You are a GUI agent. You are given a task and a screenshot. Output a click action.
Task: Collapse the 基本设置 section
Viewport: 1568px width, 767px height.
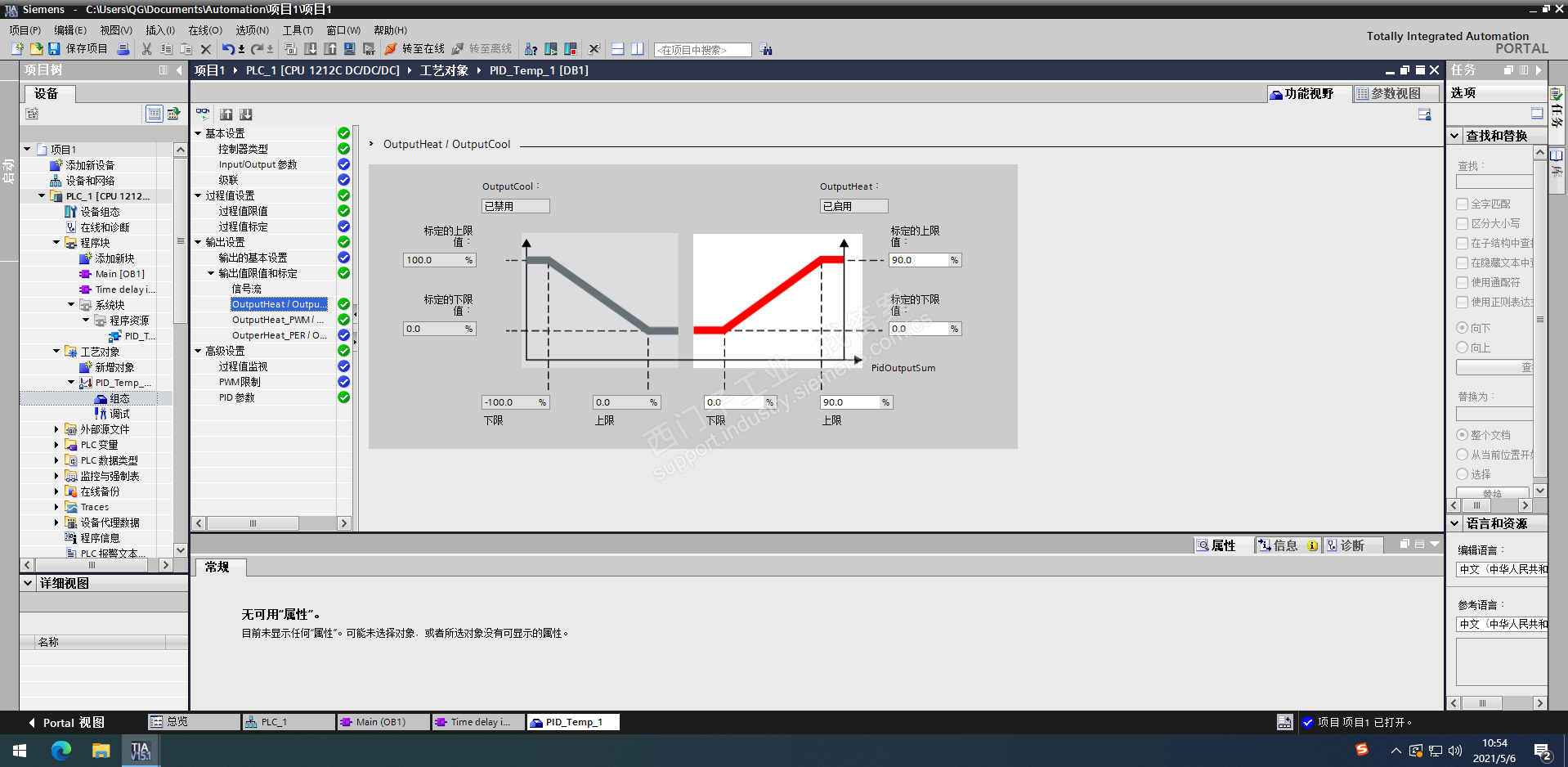198,133
